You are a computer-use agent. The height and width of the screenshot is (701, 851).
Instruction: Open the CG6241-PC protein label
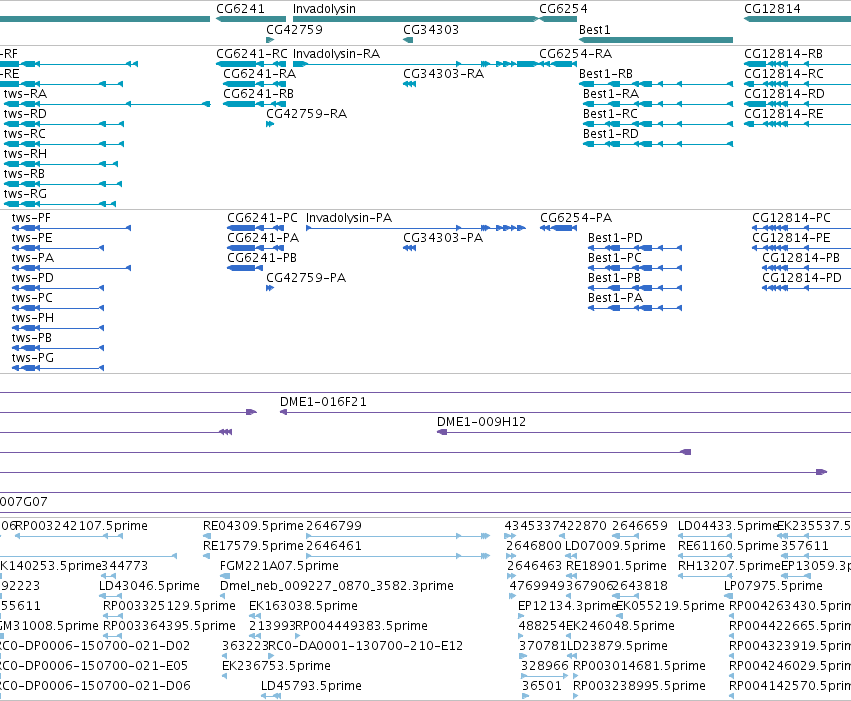tap(262, 218)
